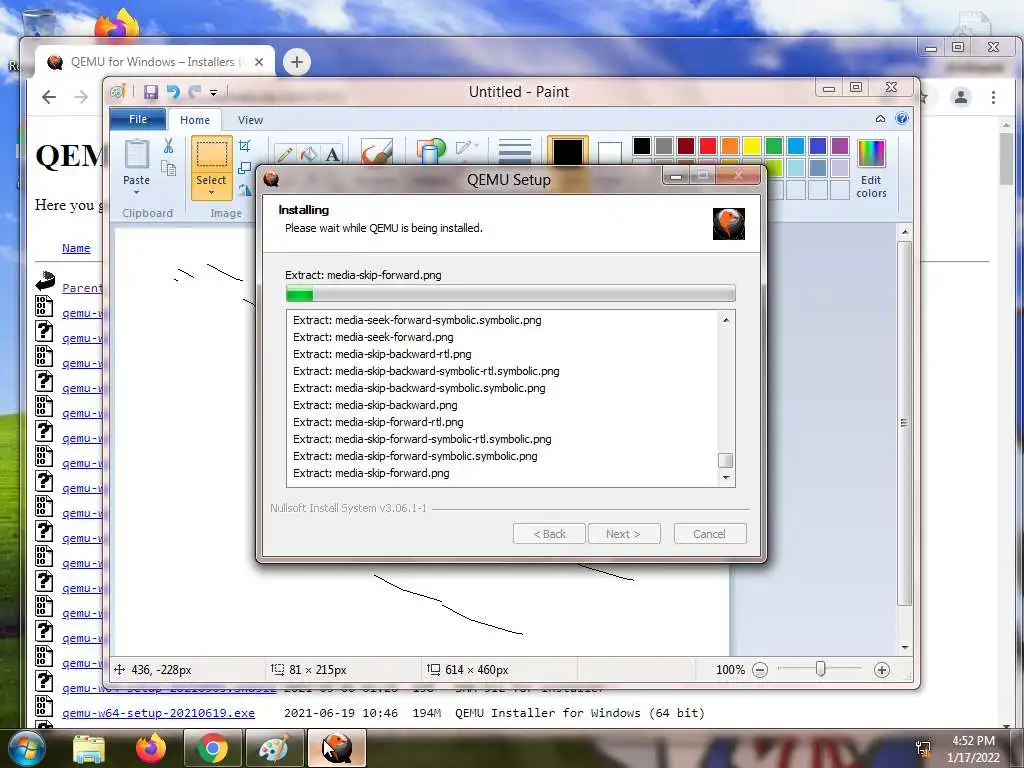
Task: Click the Paste clipboard icon in Paint
Action: (x=136, y=156)
